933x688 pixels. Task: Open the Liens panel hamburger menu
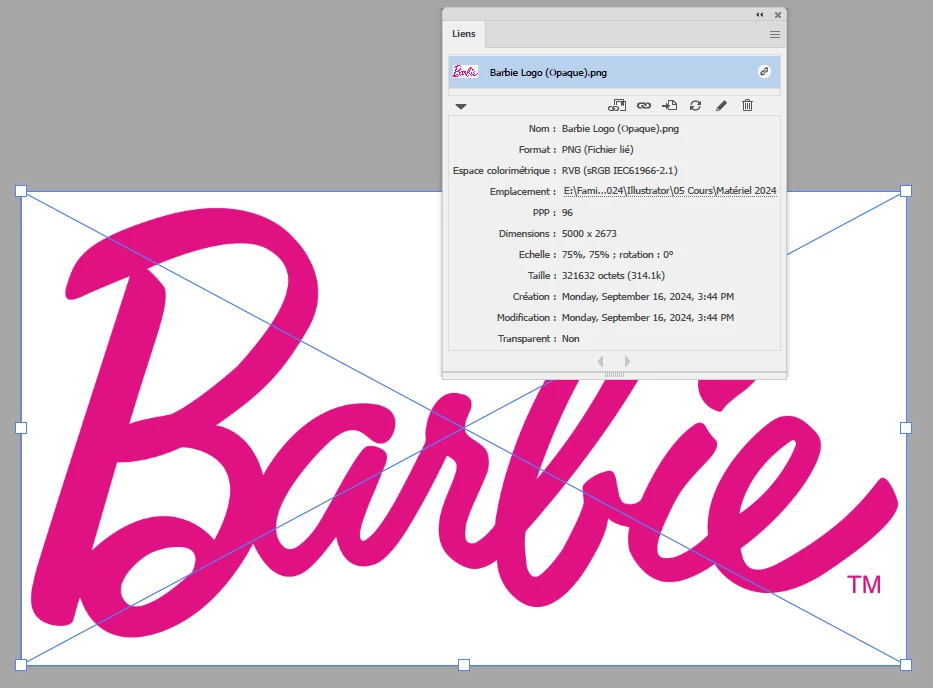774,35
